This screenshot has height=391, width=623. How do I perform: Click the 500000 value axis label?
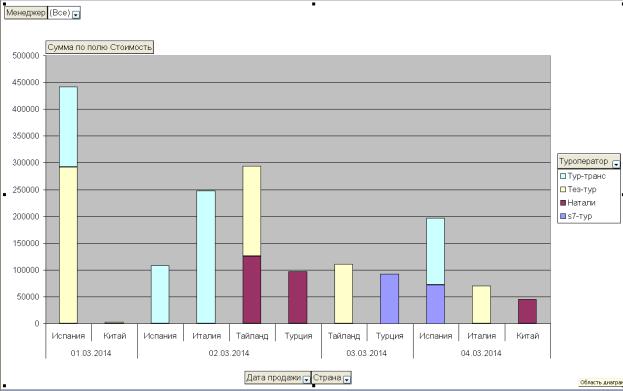click(x=26, y=56)
